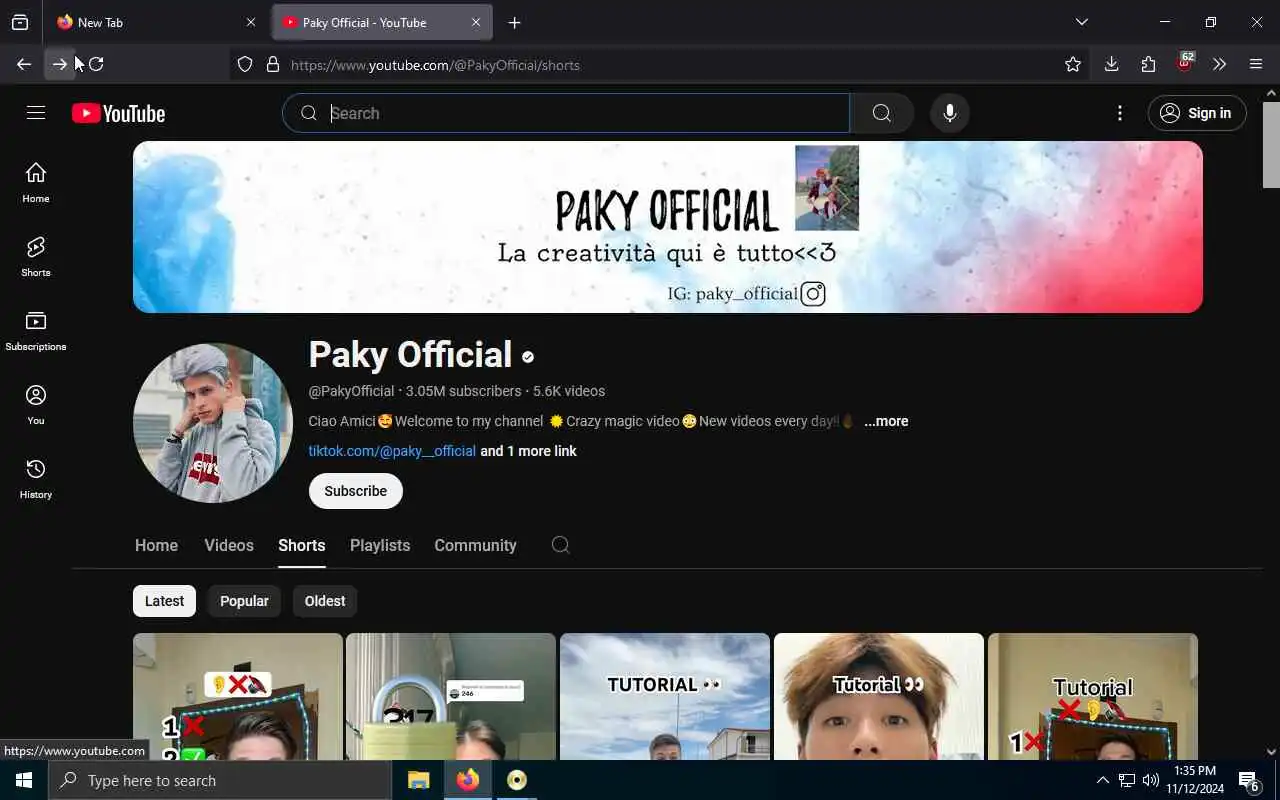Screen dimensions: 1280x800
Task: Close the Paky Official YouTube tab
Action: 476,22
